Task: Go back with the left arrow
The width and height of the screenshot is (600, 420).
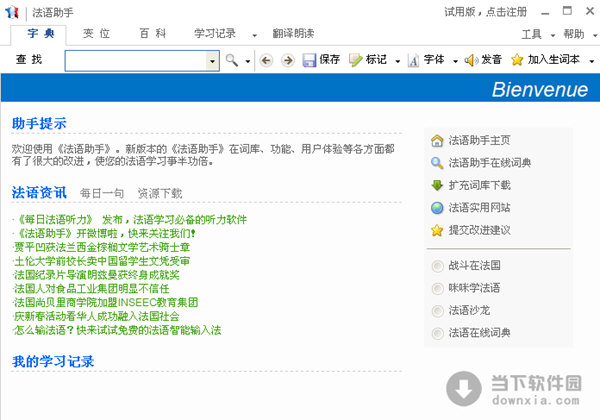Action: [266, 60]
